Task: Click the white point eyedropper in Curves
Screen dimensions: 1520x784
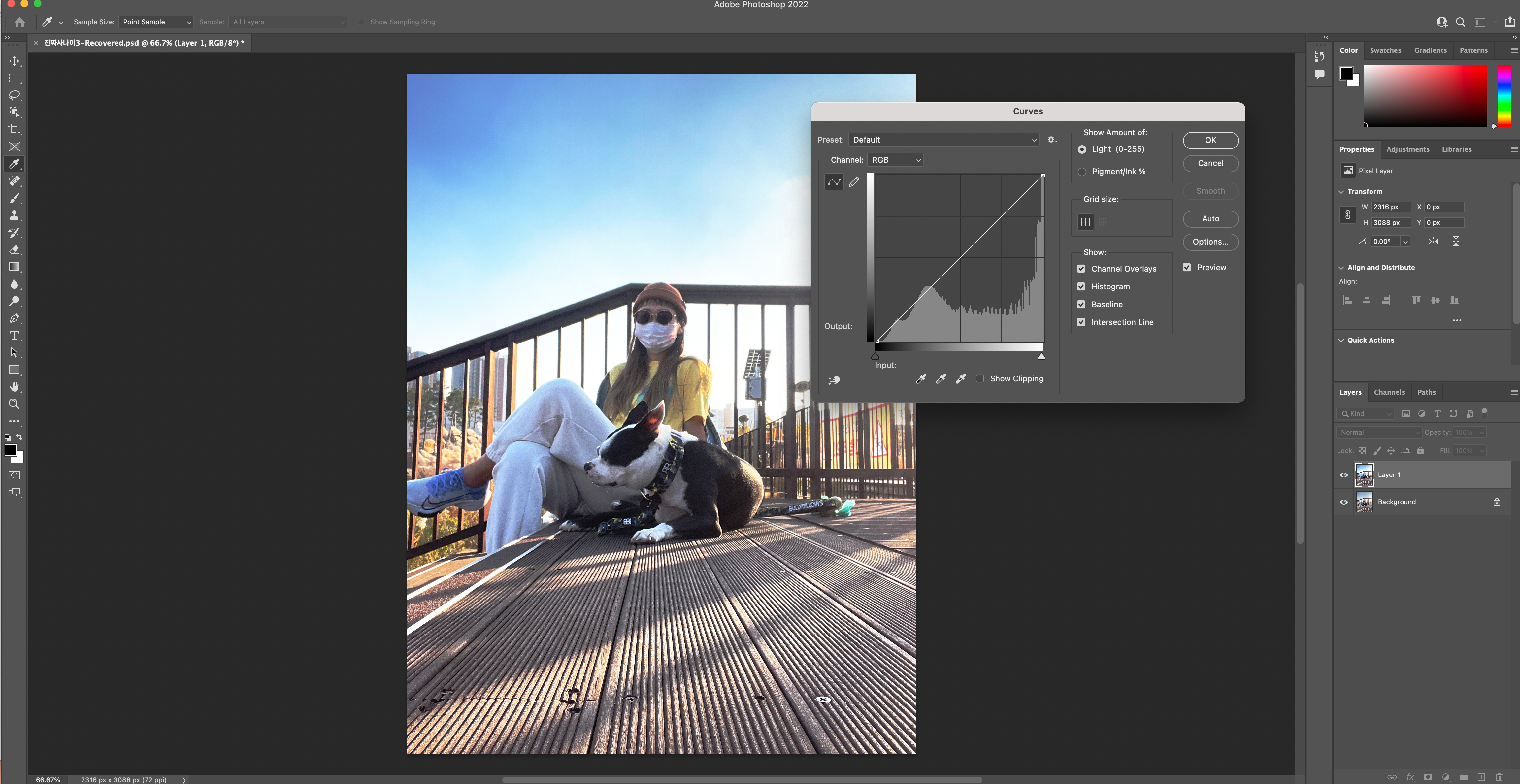Action: coord(961,379)
